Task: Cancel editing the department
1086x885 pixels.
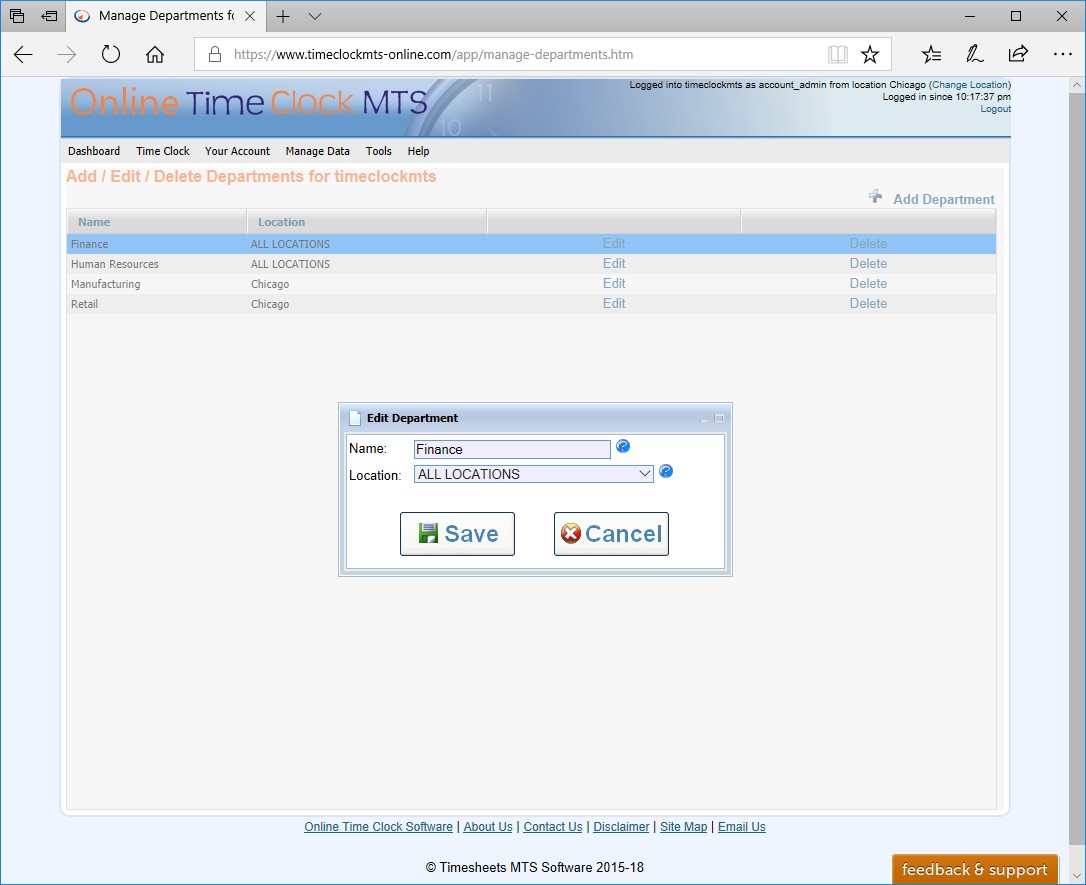Action: tap(611, 534)
